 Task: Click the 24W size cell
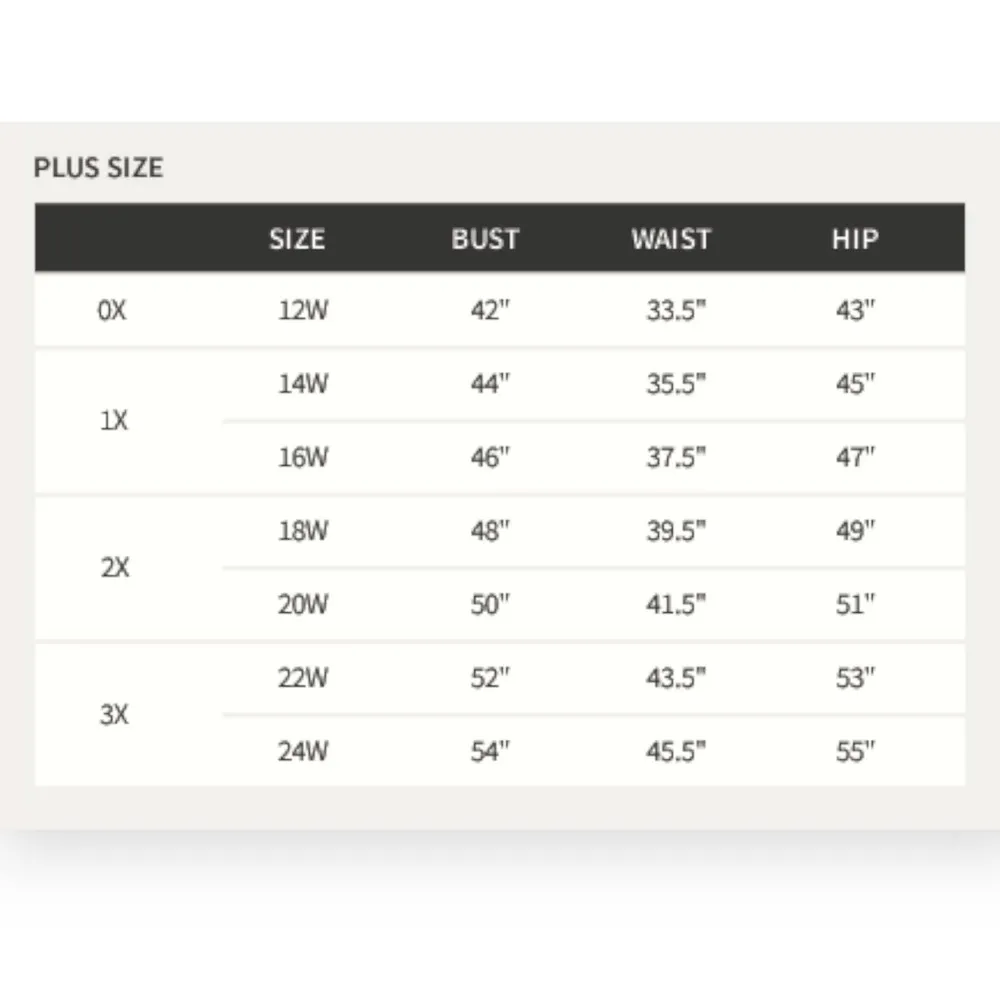[x=302, y=752]
